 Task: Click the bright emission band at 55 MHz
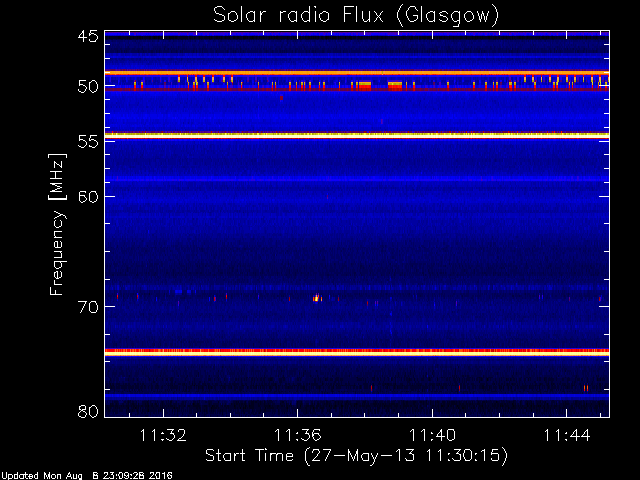coord(357,136)
